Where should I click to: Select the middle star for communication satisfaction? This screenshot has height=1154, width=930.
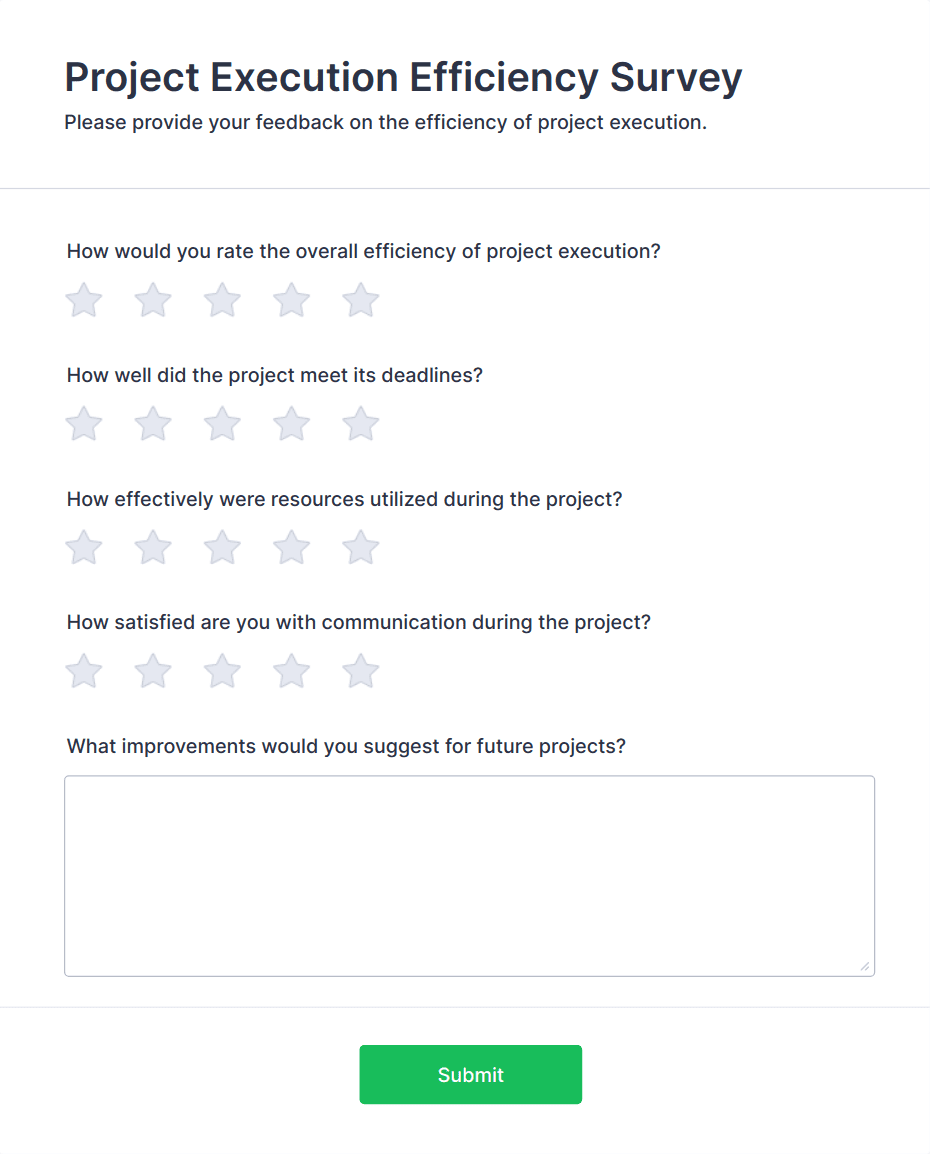pos(221,671)
